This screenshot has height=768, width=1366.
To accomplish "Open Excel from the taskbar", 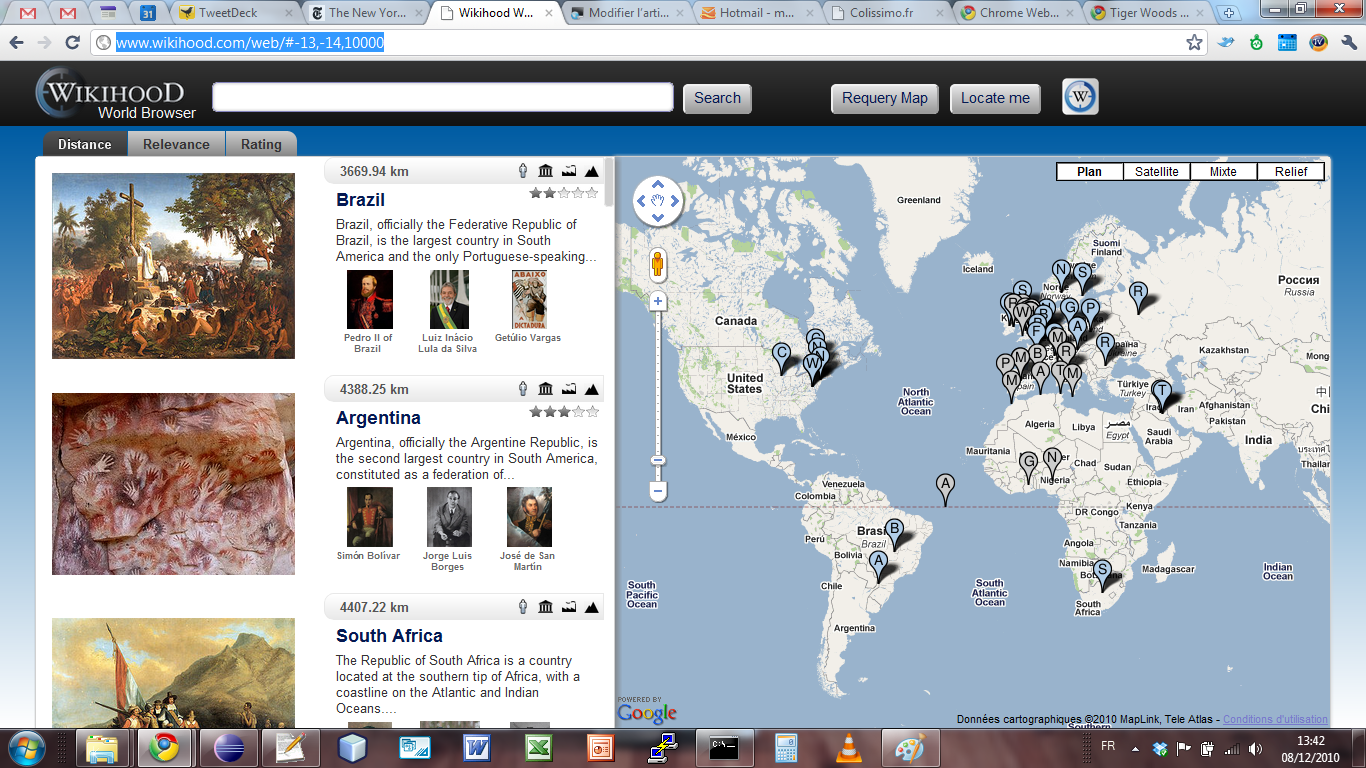I will click(538, 748).
